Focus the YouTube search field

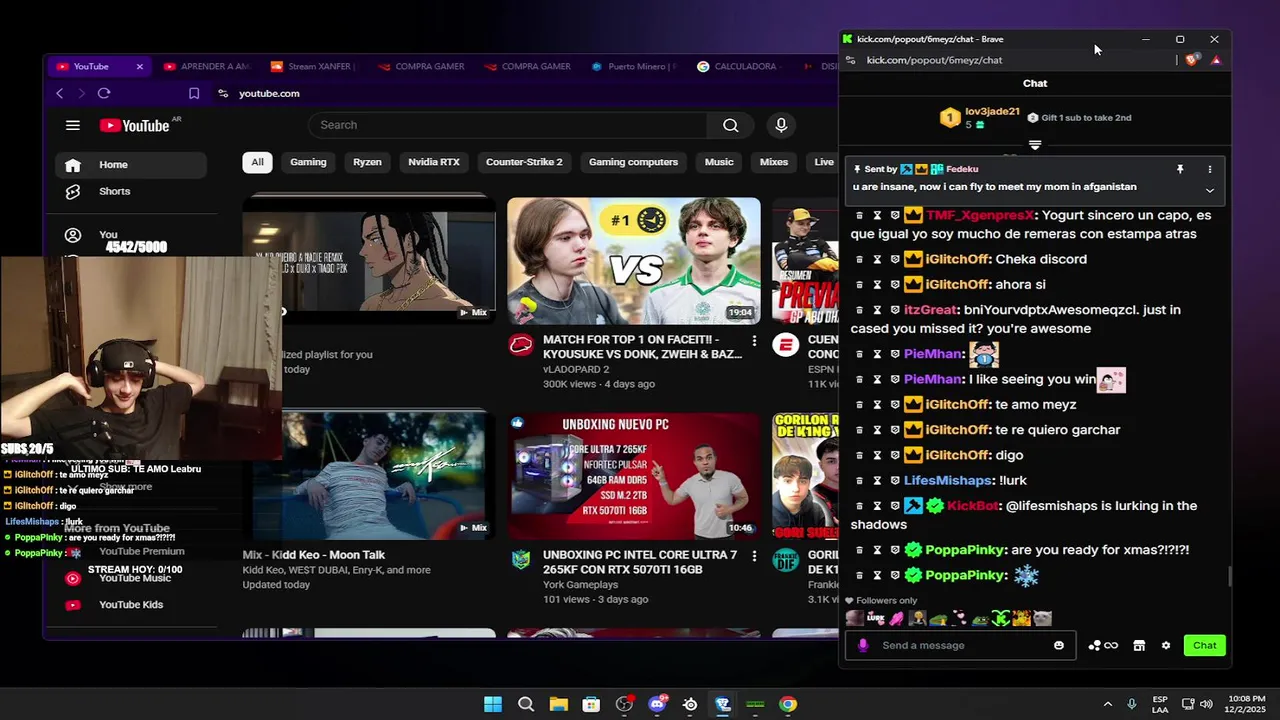pos(508,125)
